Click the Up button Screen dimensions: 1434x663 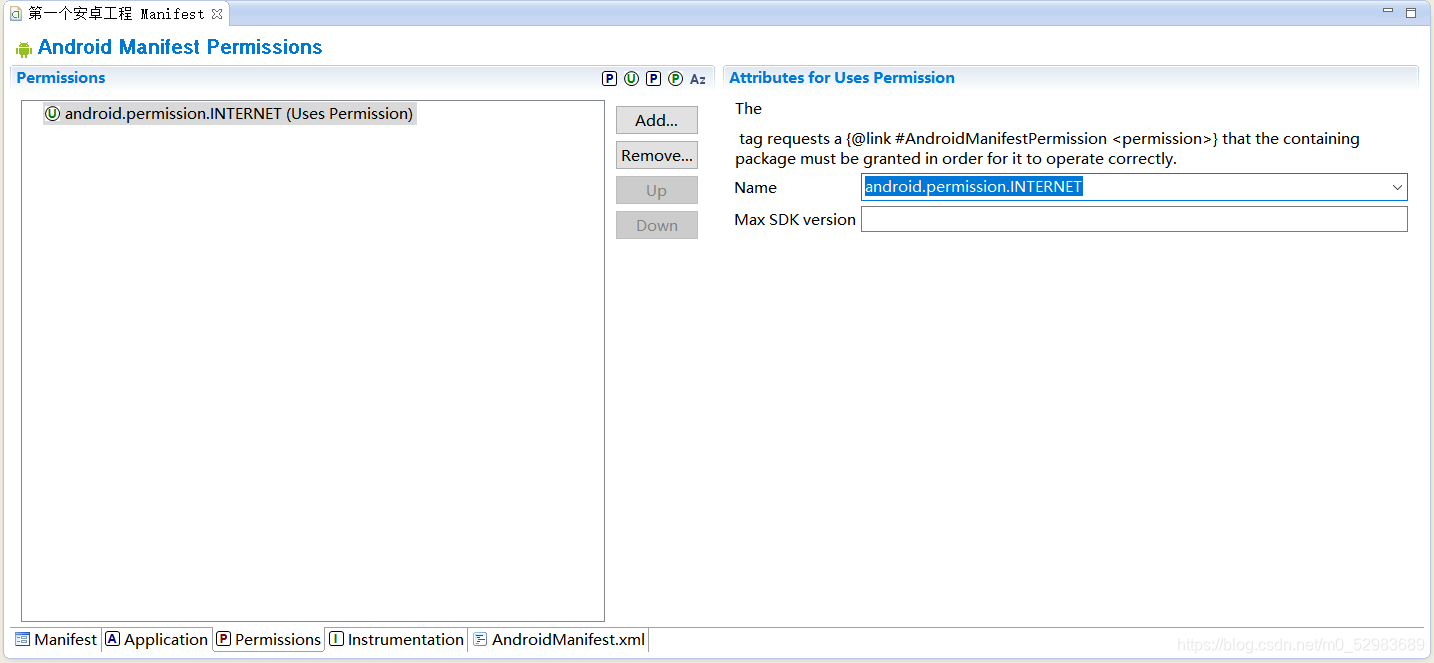click(657, 190)
